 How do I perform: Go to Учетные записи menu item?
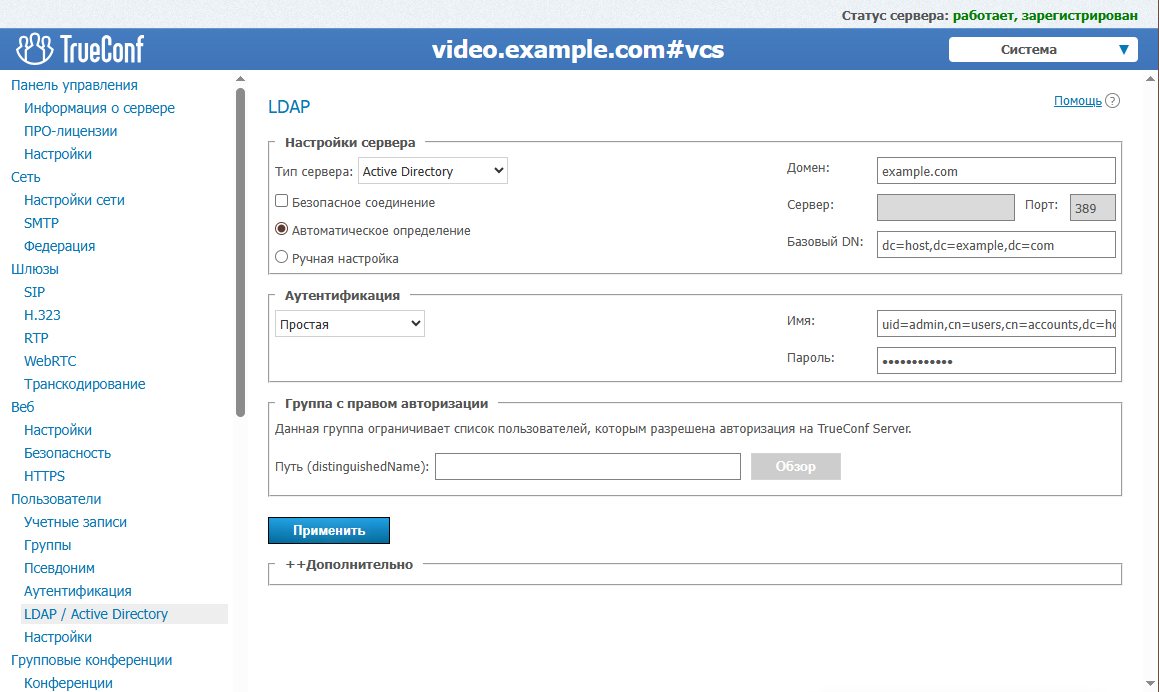[75, 522]
